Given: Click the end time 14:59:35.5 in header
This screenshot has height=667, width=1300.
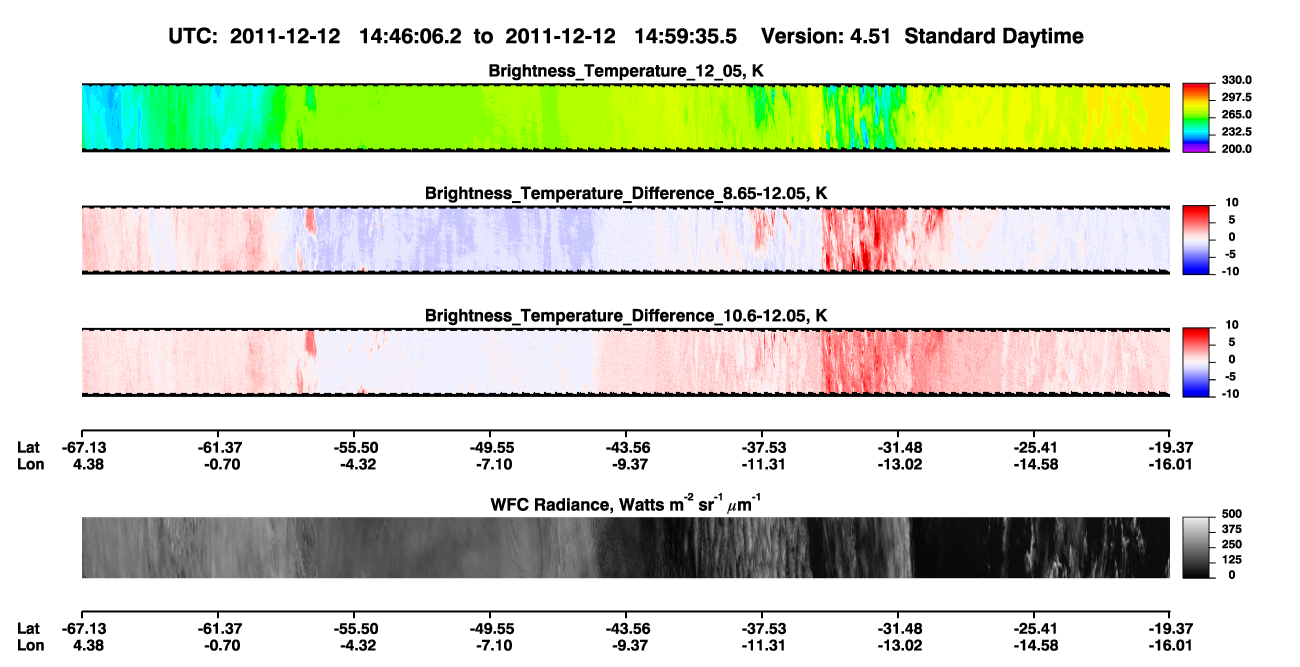Looking at the screenshot, I should (x=686, y=36).
